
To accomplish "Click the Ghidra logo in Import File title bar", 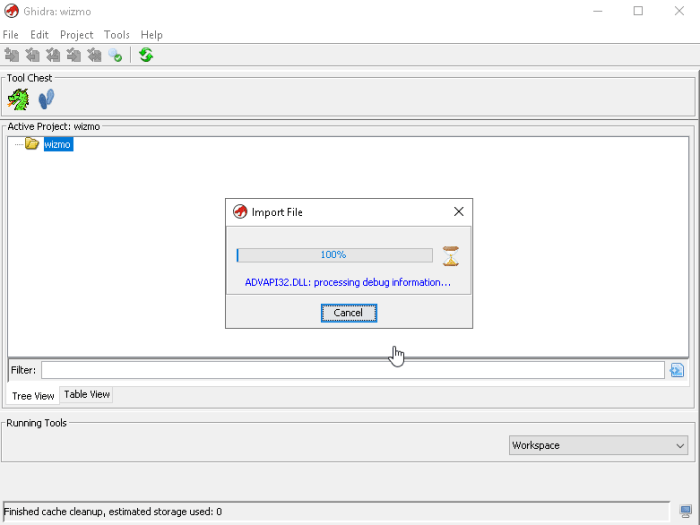I will click(x=240, y=212).
